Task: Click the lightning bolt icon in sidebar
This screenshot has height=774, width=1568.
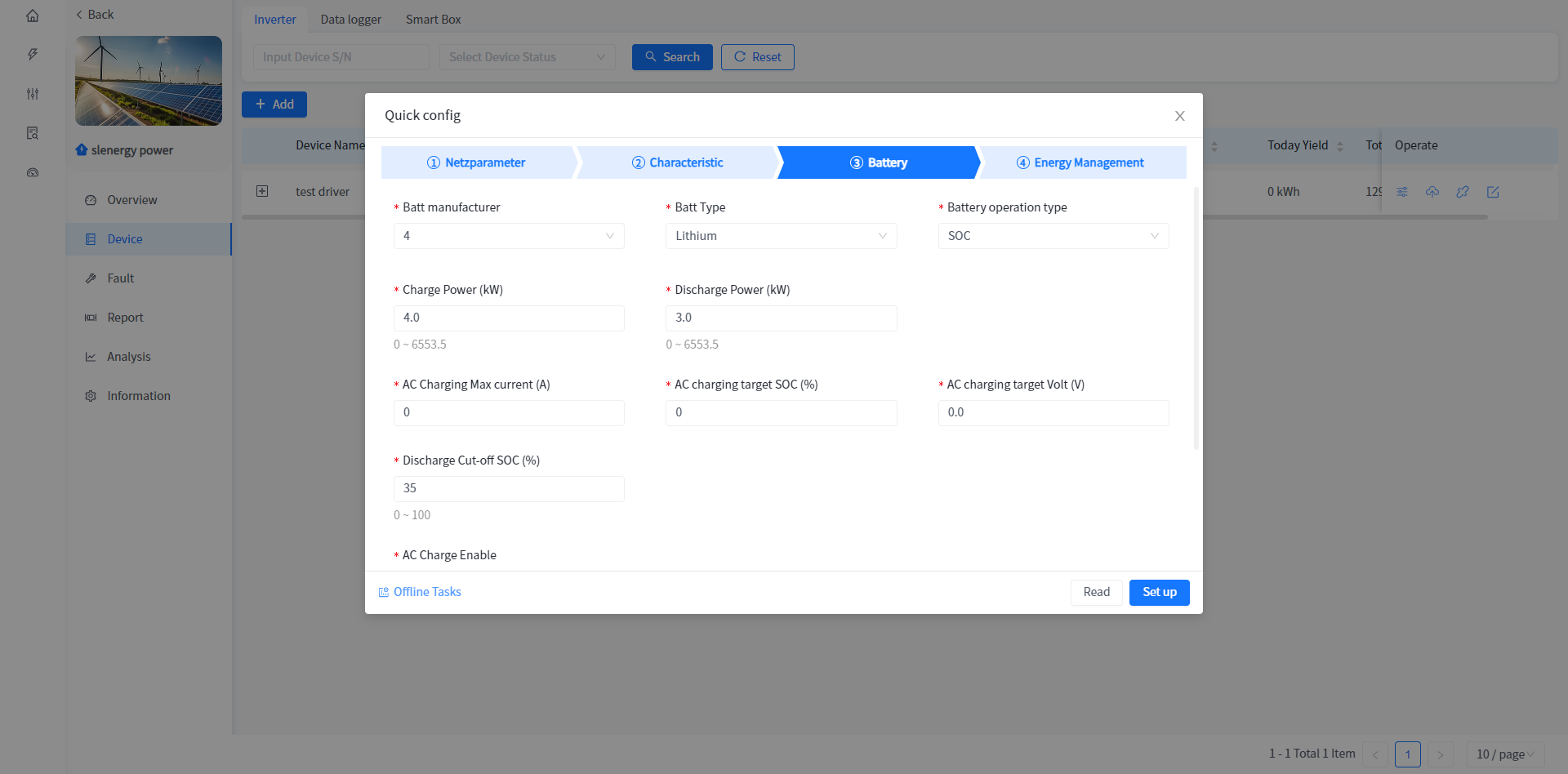Action: click(33, 55)
